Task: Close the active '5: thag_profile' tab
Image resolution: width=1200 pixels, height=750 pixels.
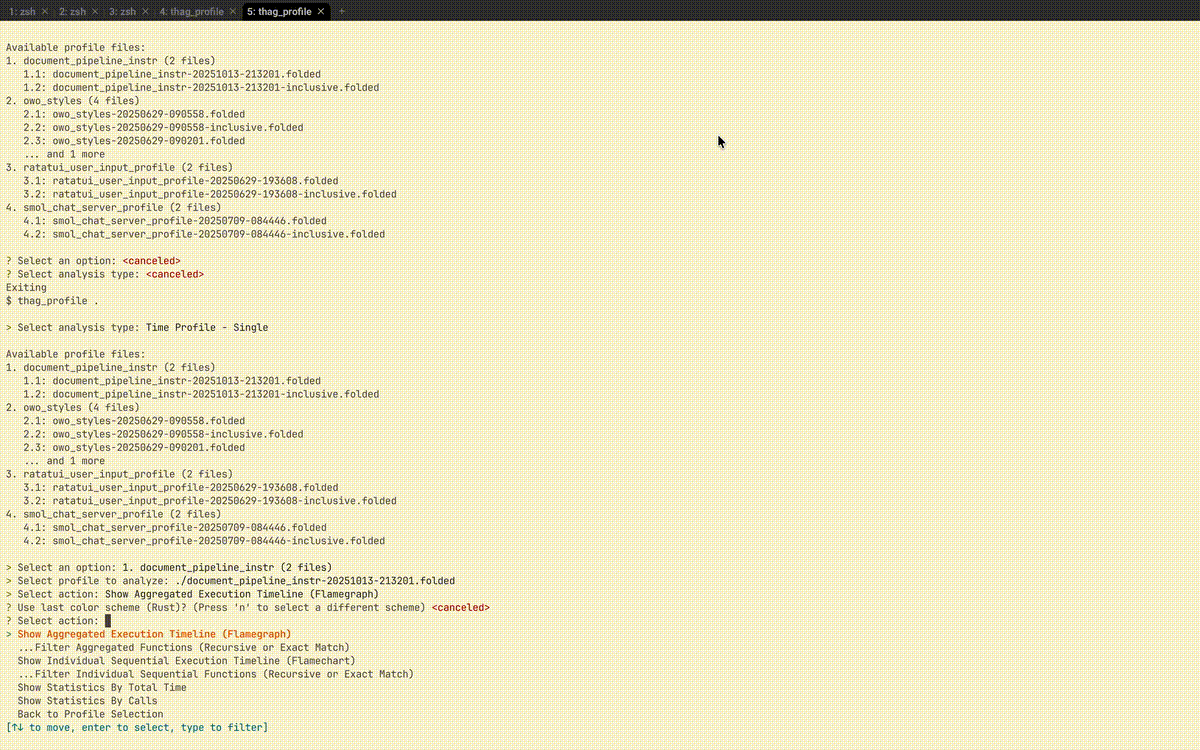Action: [321, 11]
